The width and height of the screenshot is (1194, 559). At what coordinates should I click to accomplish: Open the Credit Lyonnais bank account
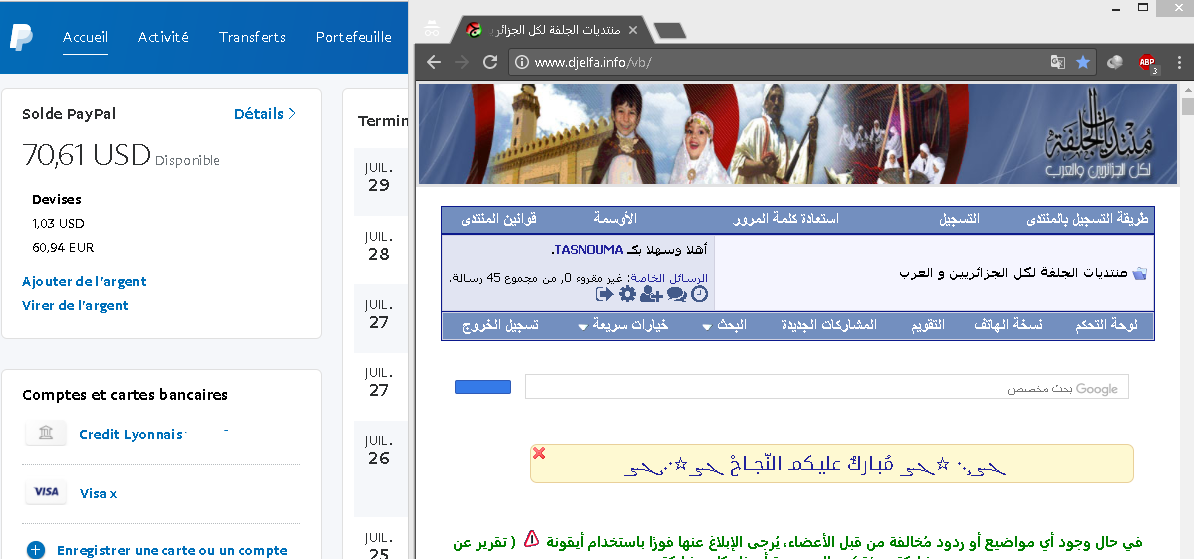pos(131,434)
